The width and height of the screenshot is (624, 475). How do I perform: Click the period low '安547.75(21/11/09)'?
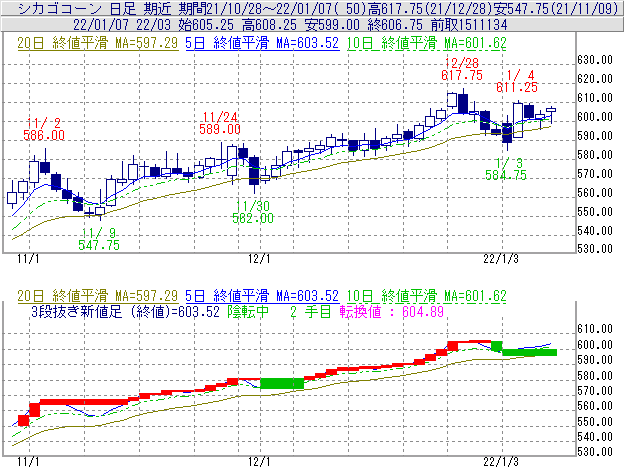click(555, 8)
